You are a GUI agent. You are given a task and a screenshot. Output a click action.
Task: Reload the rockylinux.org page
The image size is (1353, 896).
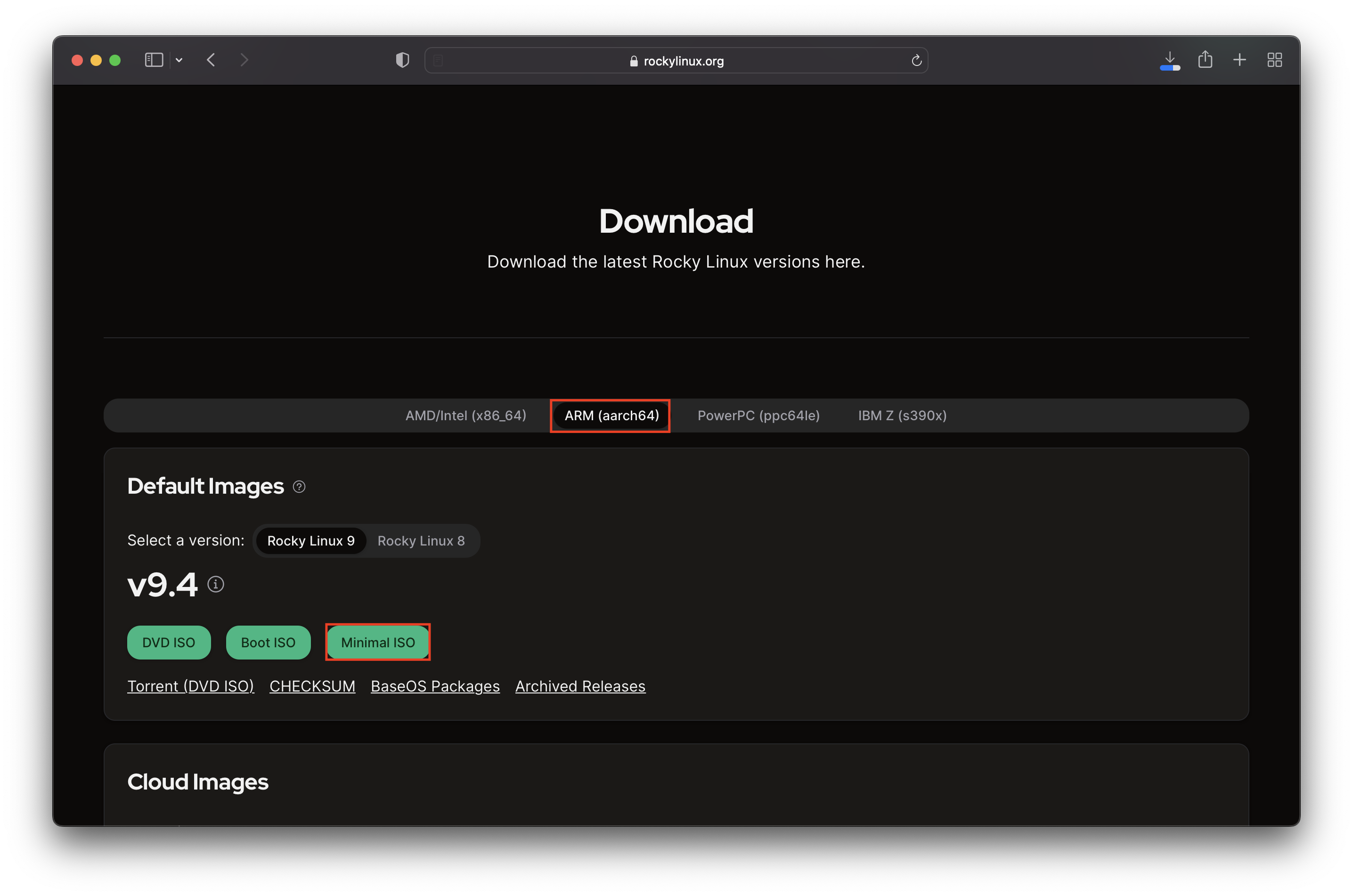click(916, 61)
